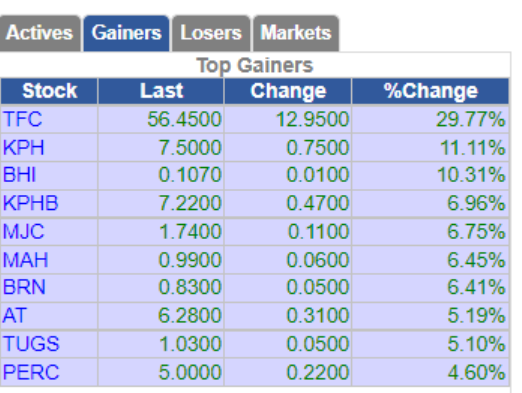This screenshot has width=522, height=393.
Task: Click the BRN stock symbol
Action: pyautogui.click(x=24, y=287)
